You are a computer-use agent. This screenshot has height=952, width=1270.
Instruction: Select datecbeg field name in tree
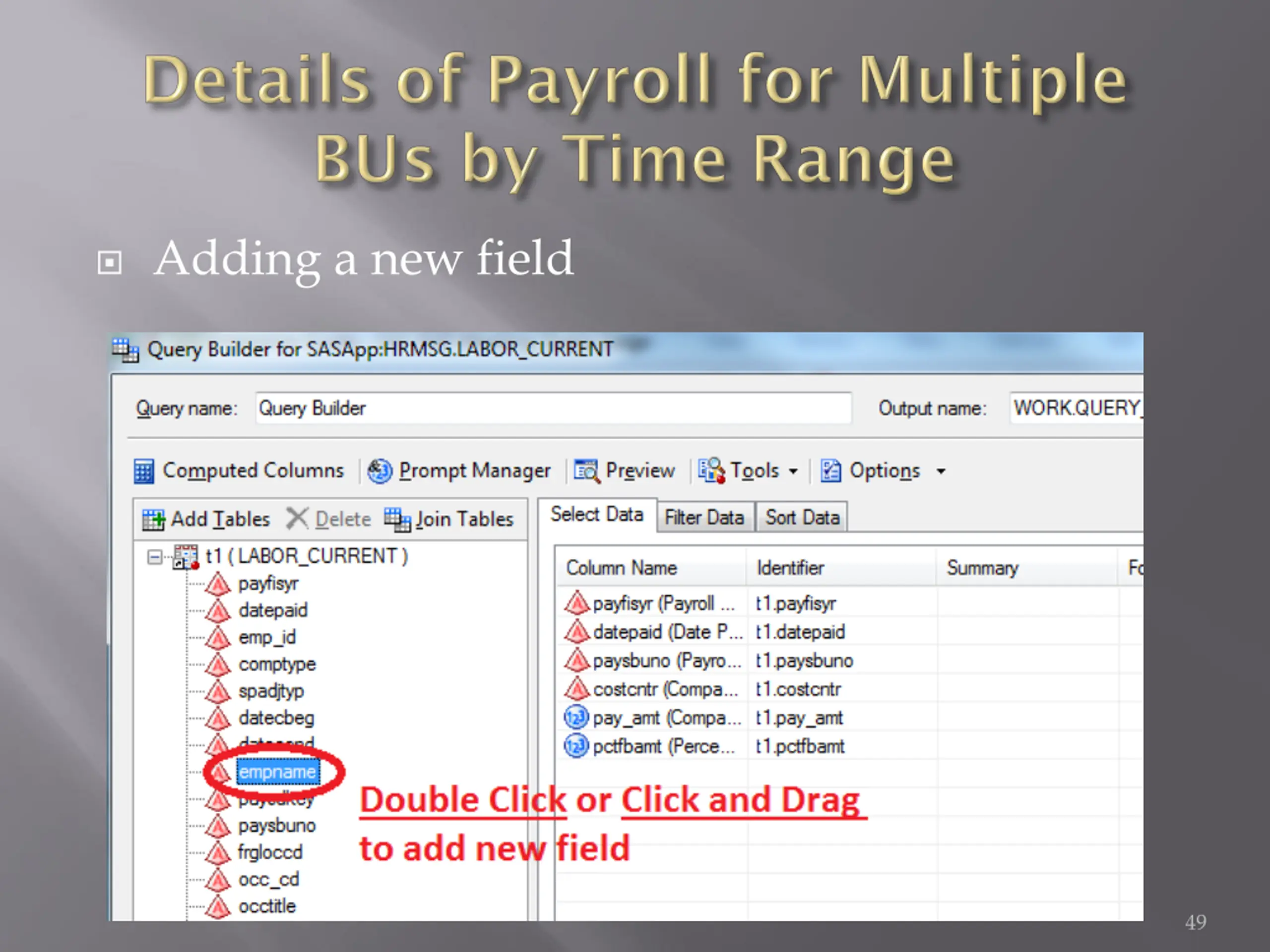[x=276, y=718]
